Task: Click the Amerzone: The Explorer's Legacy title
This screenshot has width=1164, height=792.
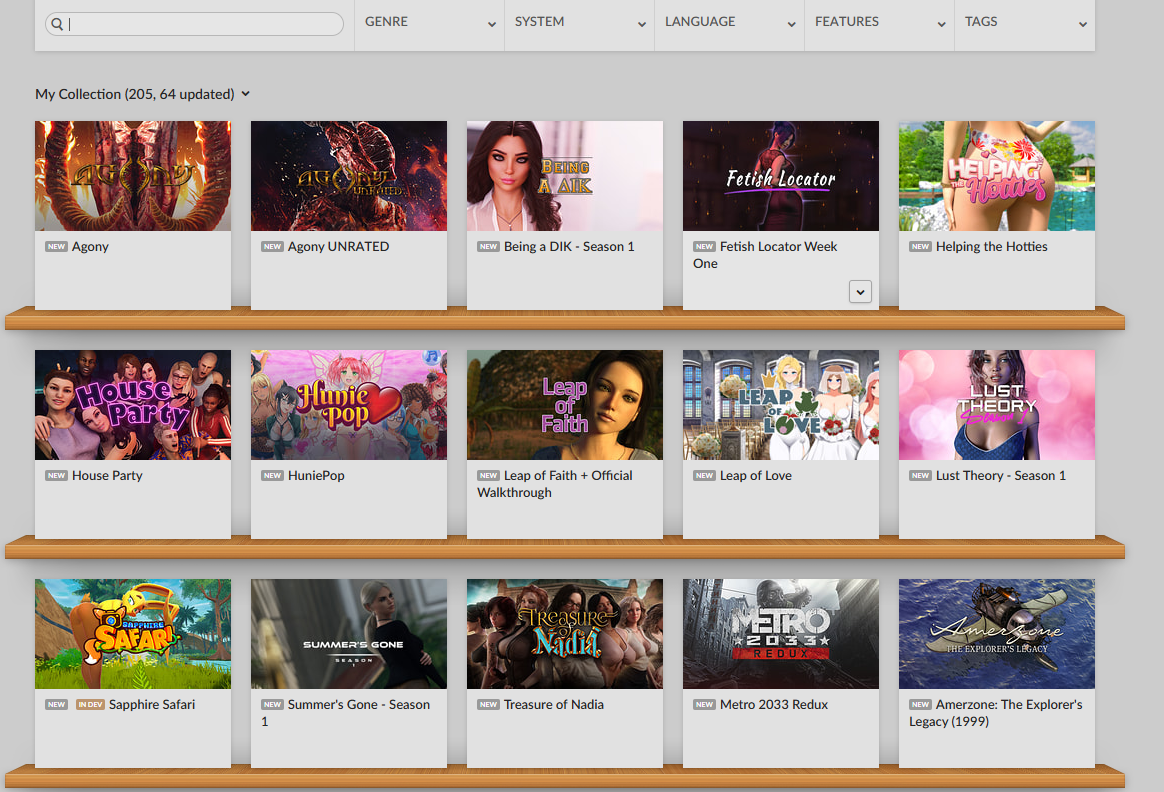Action: 995,713
